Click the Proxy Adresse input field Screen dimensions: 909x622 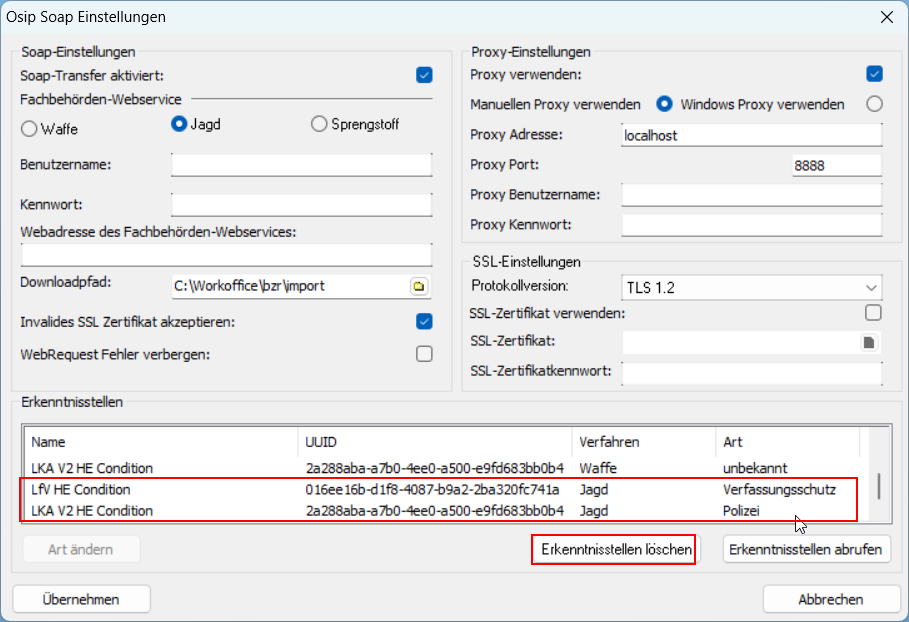[x=751, y=135]
